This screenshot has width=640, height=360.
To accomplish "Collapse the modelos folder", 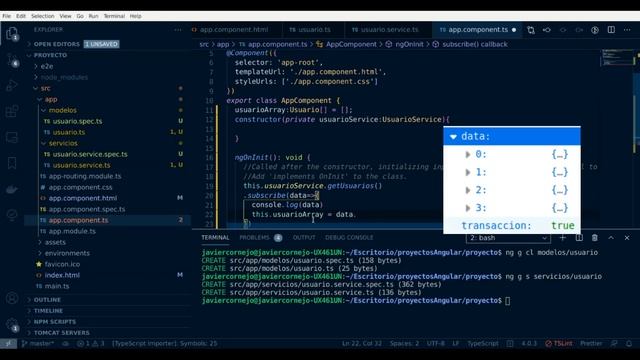I will point(108,110).
